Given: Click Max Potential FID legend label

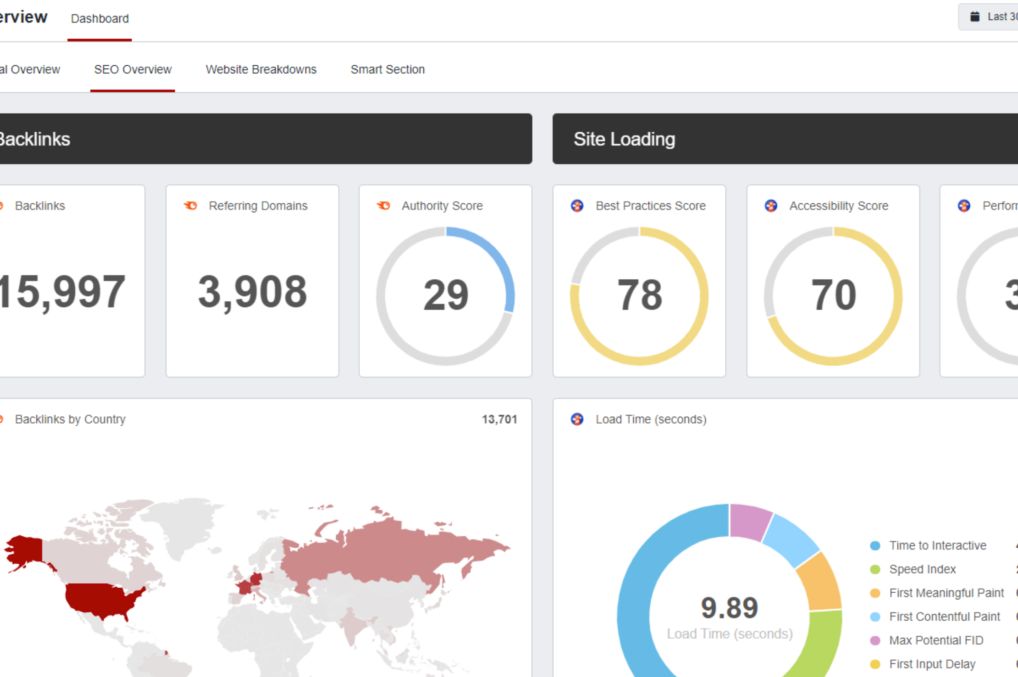Looking at the screenshot, I should pyautogui.click(x=936, y=641).
